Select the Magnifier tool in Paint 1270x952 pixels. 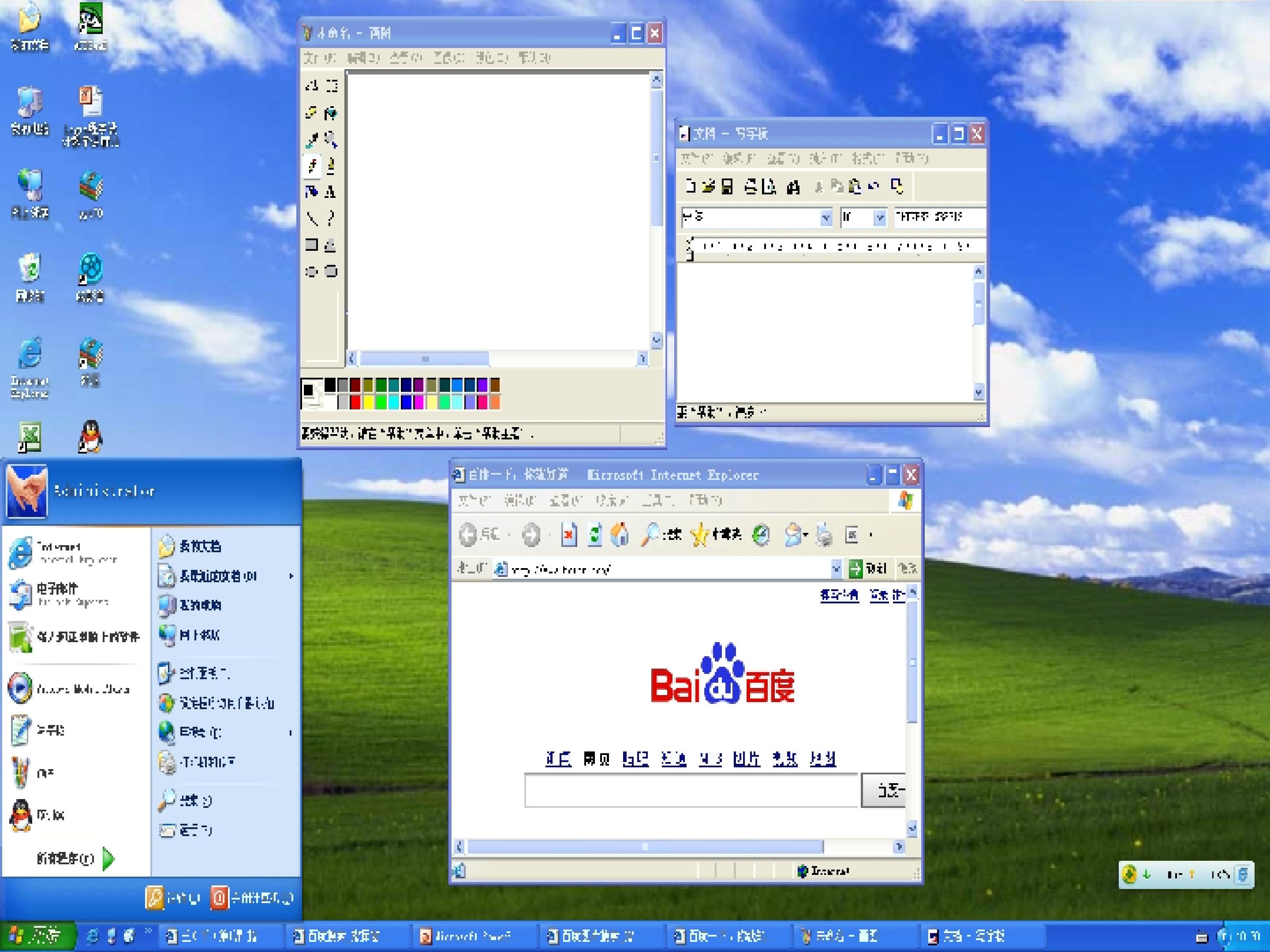331,139
